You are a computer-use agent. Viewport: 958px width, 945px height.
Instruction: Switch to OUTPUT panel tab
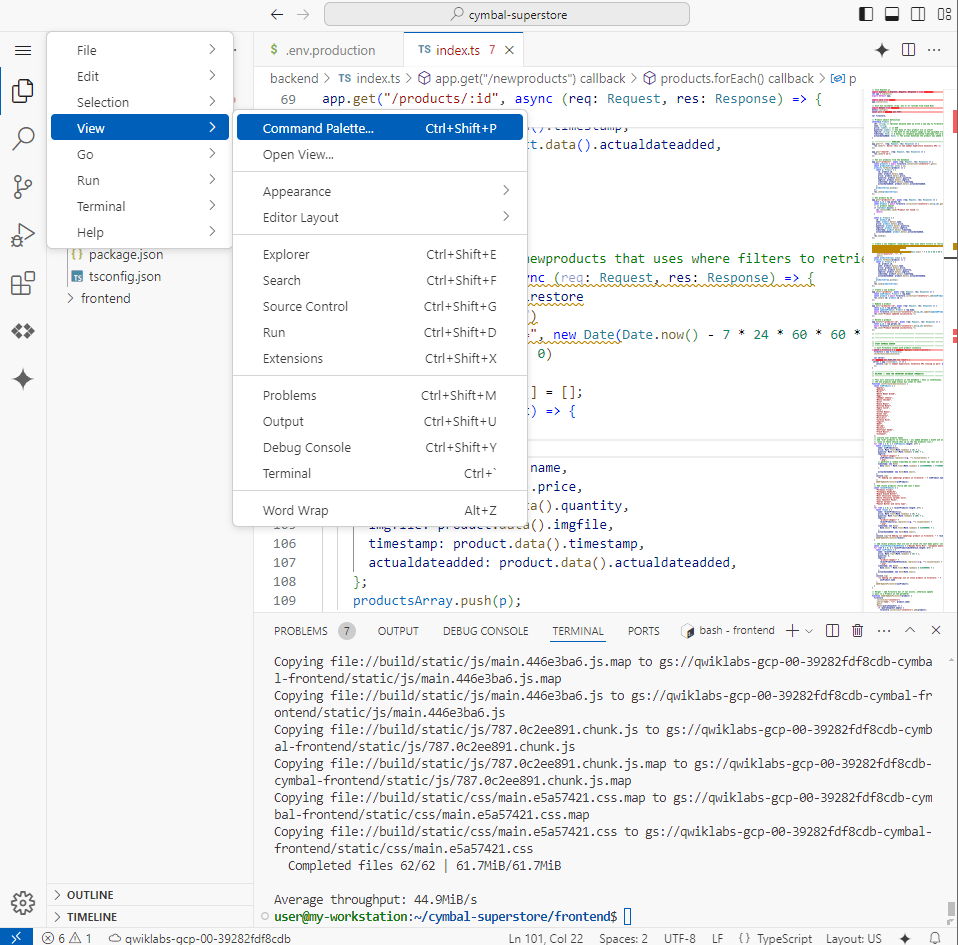click(x=398, y=631)
